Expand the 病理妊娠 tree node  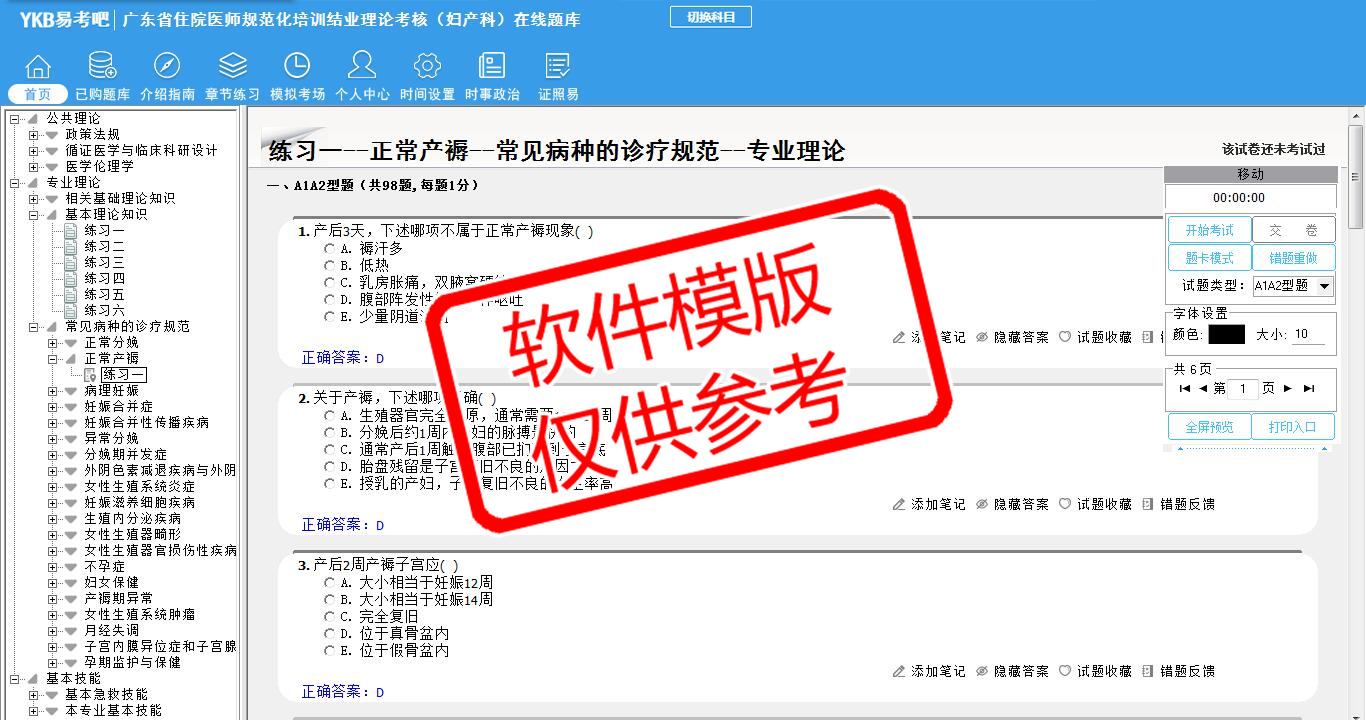(x=53, y=391)
